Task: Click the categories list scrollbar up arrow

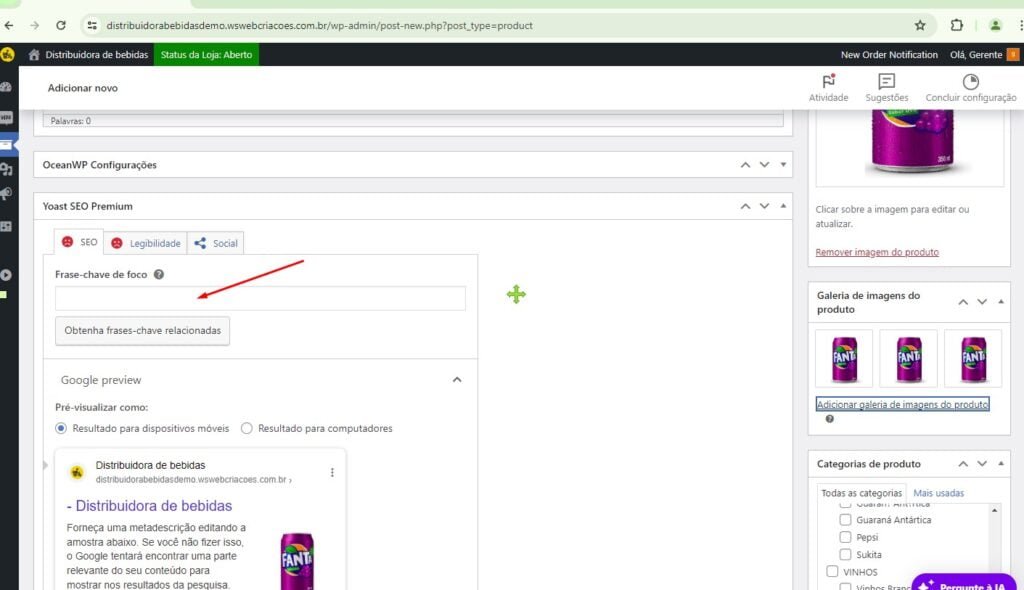Action: [994, 510]
